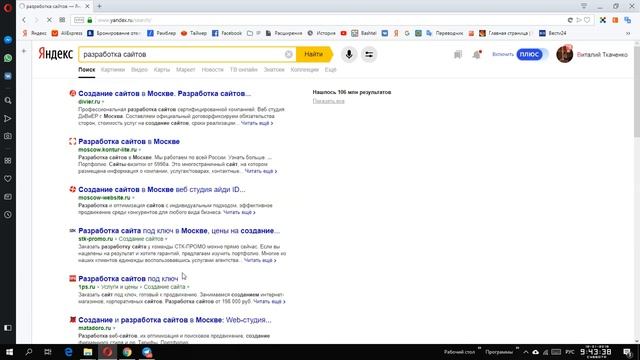Open 'Создание сайтов в Москве. Разработка сайтов' result
This screenshot has height=360, width=640.
pyautogui.click(x=164, y=93)
